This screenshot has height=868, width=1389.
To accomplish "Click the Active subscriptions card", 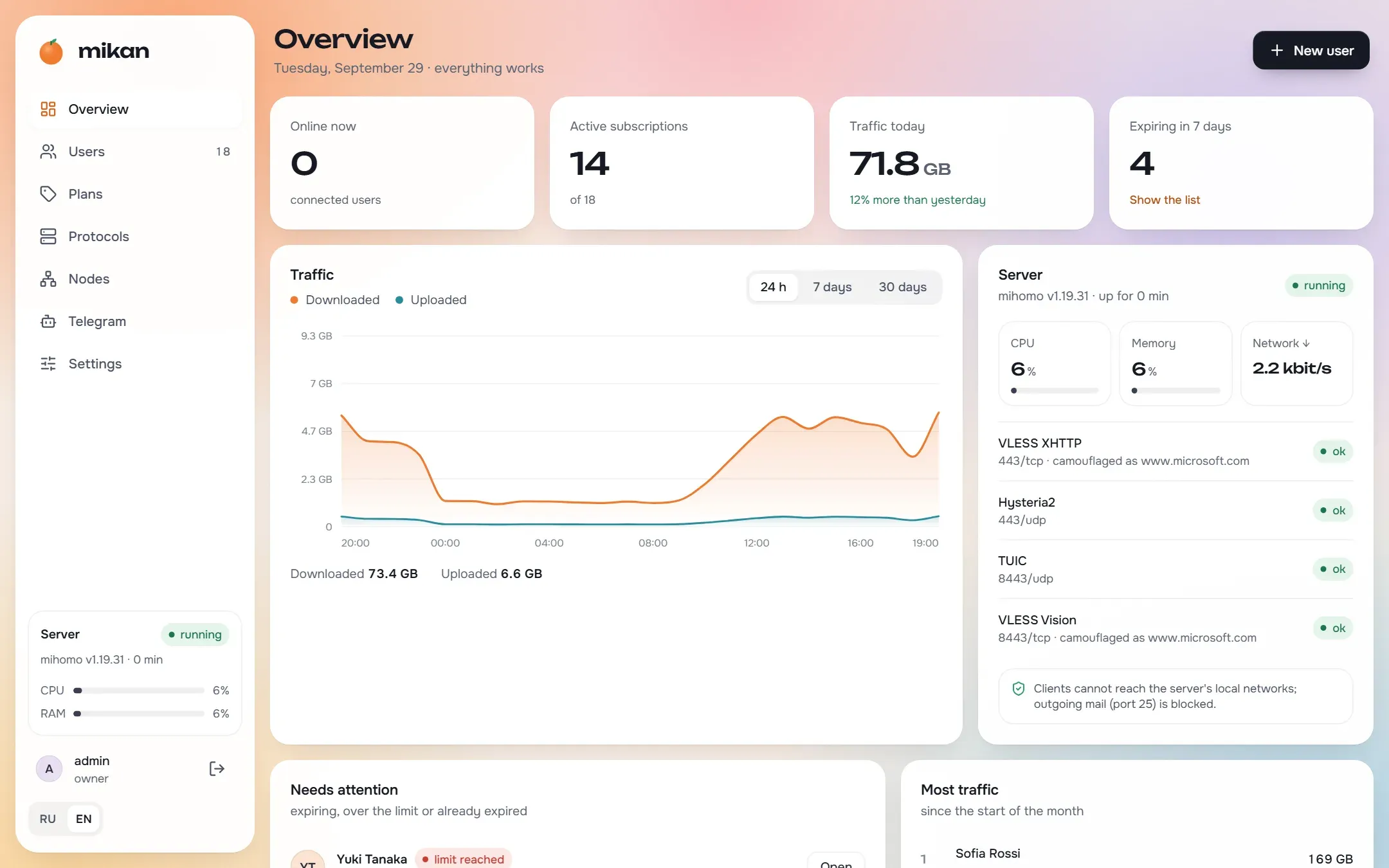I will point(682,163).
